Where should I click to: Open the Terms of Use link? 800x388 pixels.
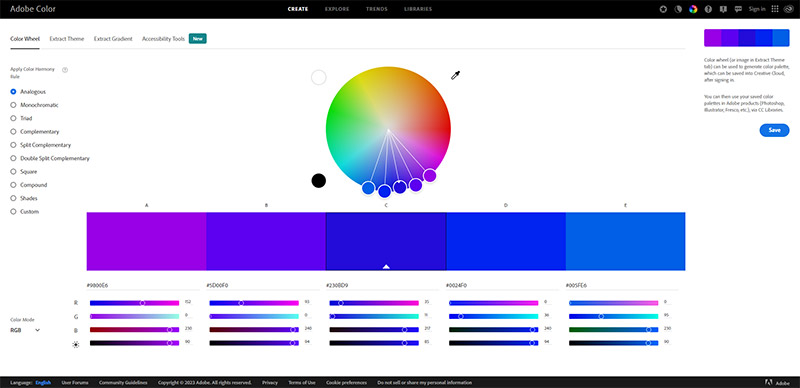coord(302,382)
